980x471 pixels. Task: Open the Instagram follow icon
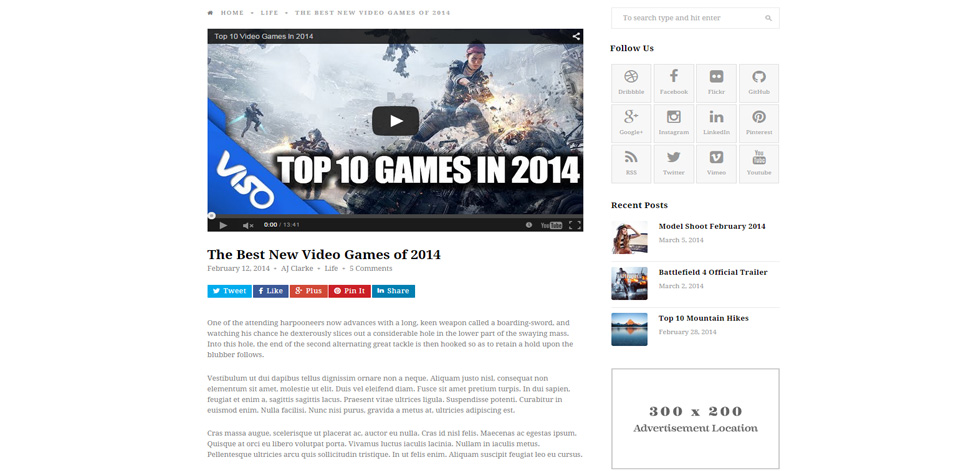click(674, 124)
